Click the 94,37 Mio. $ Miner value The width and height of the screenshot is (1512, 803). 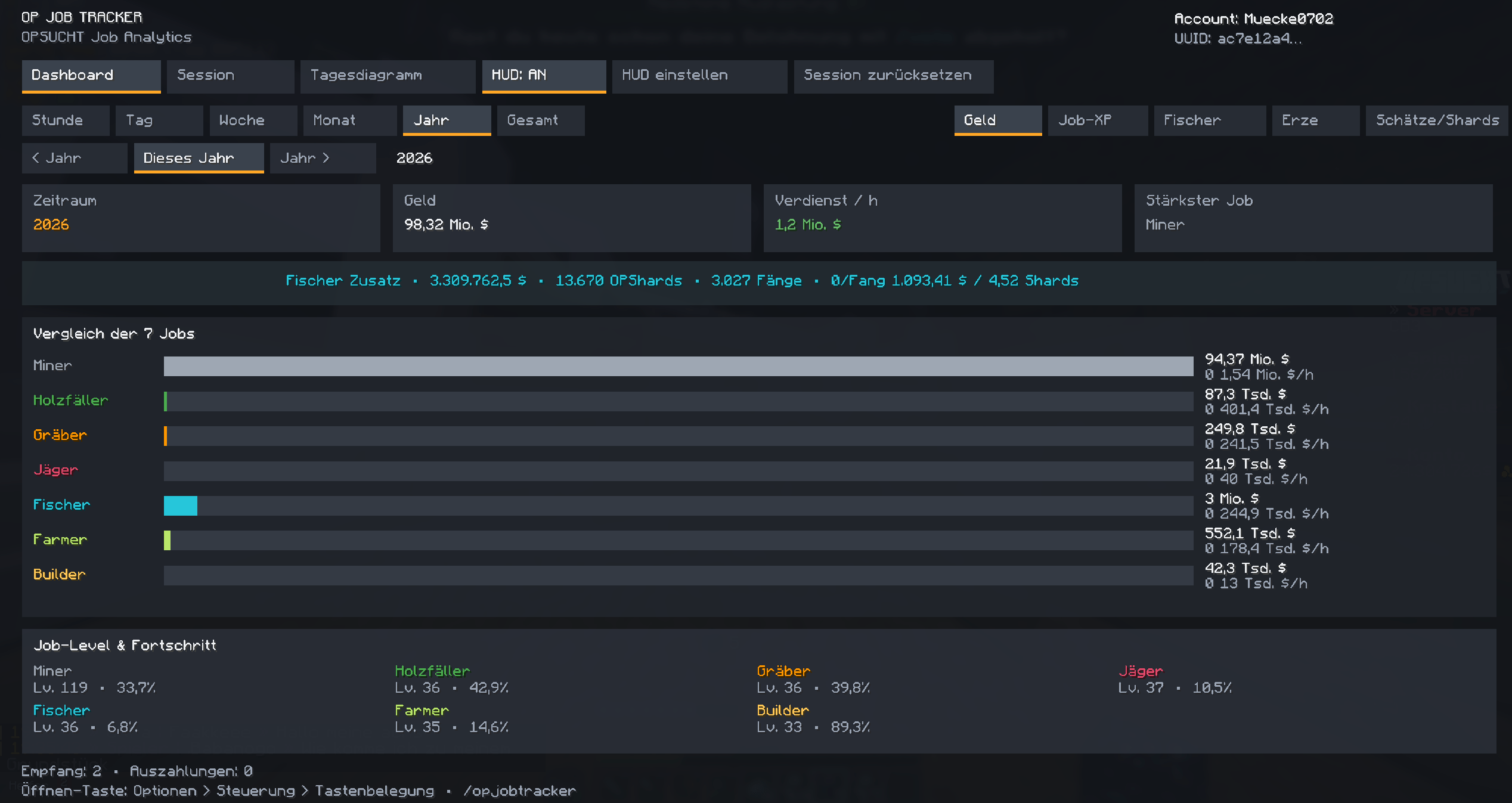(1247, 359)
